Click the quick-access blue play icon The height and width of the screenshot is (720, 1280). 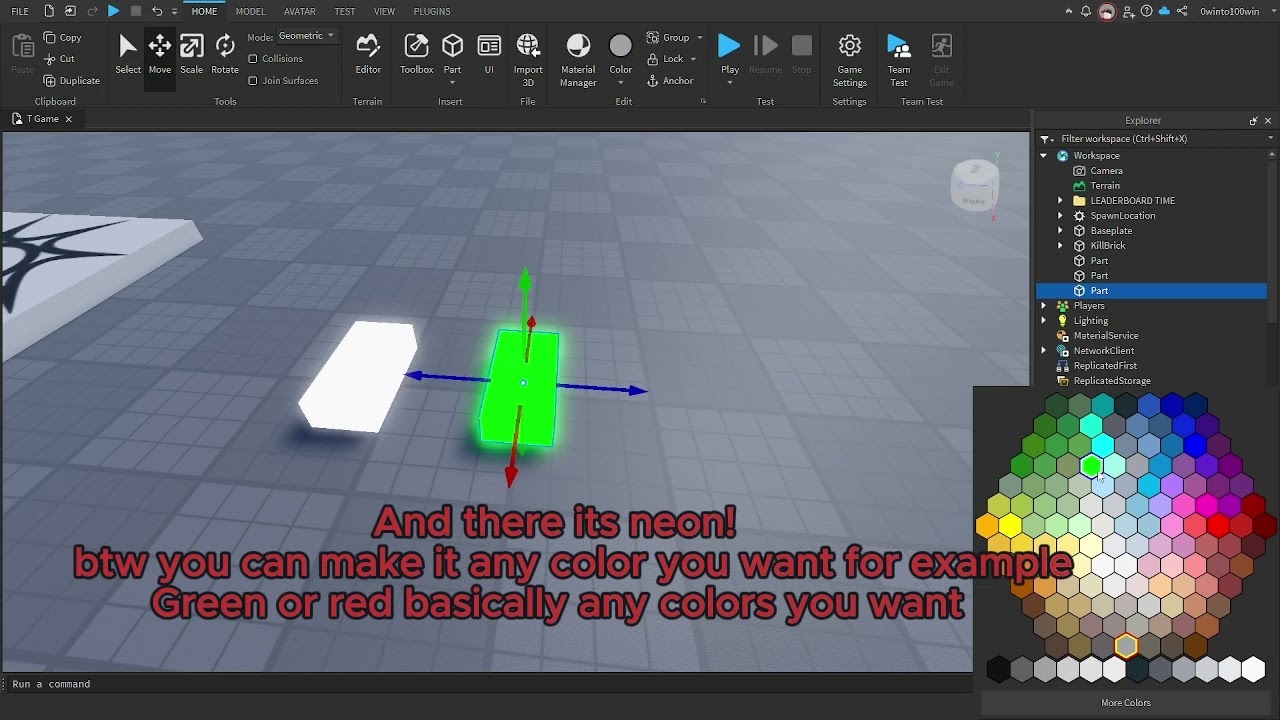(113, 11)
